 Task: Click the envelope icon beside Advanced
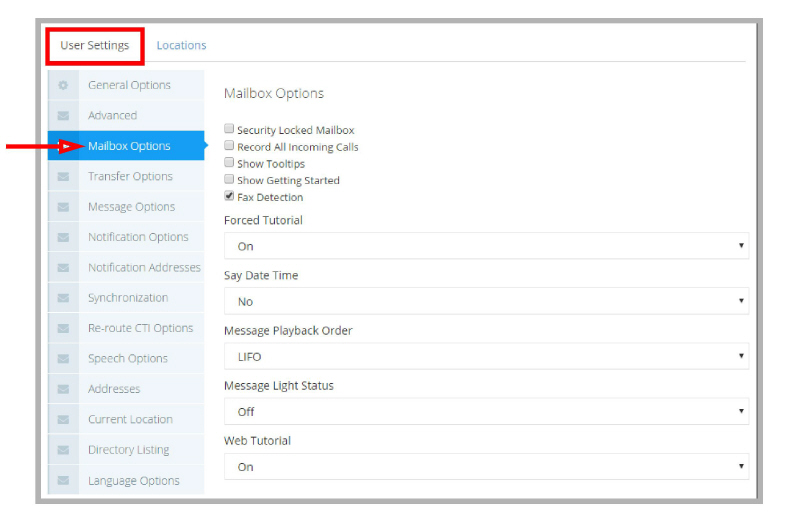pos(63,116)
